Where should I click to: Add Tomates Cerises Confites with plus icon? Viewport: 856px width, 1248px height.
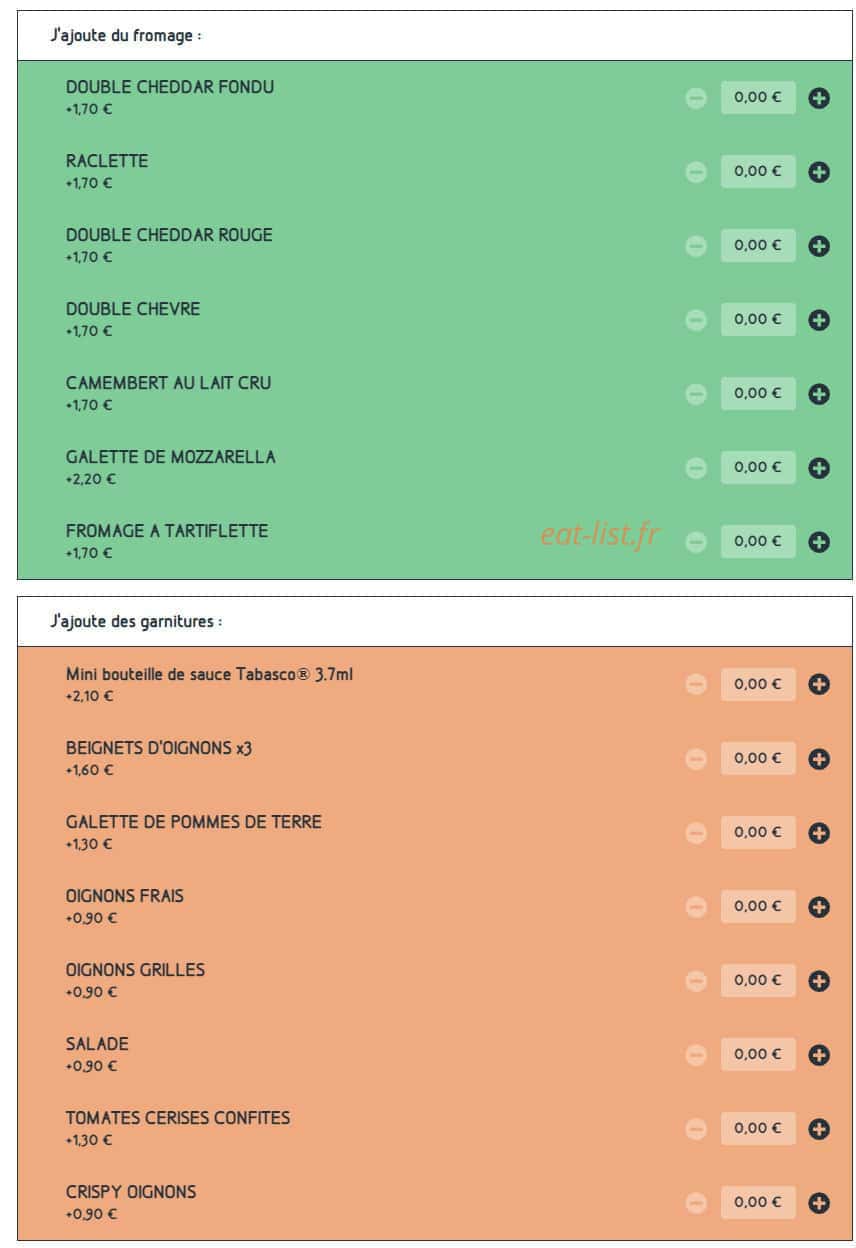point(819,1129)
